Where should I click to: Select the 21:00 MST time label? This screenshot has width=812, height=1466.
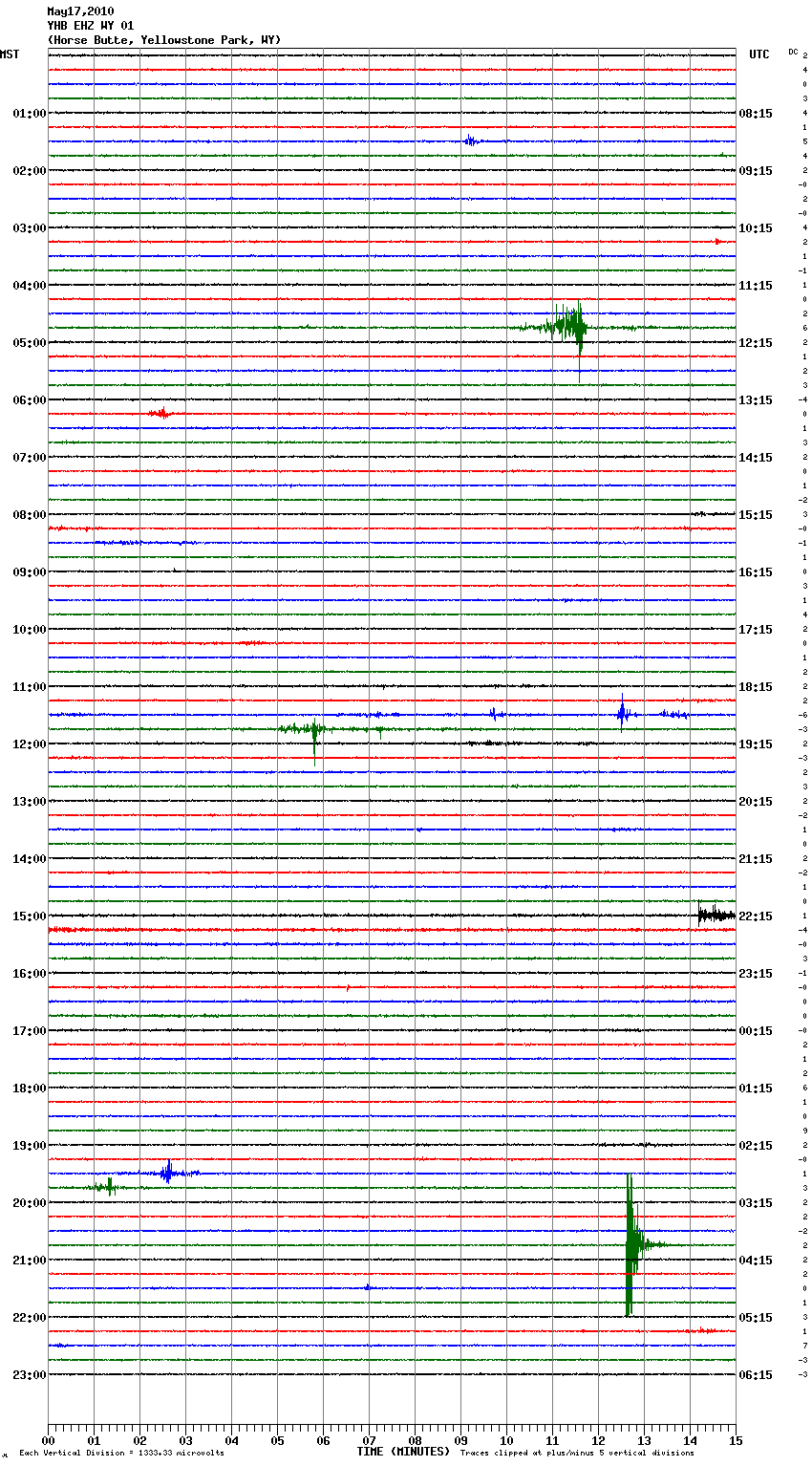point(30,1260)
